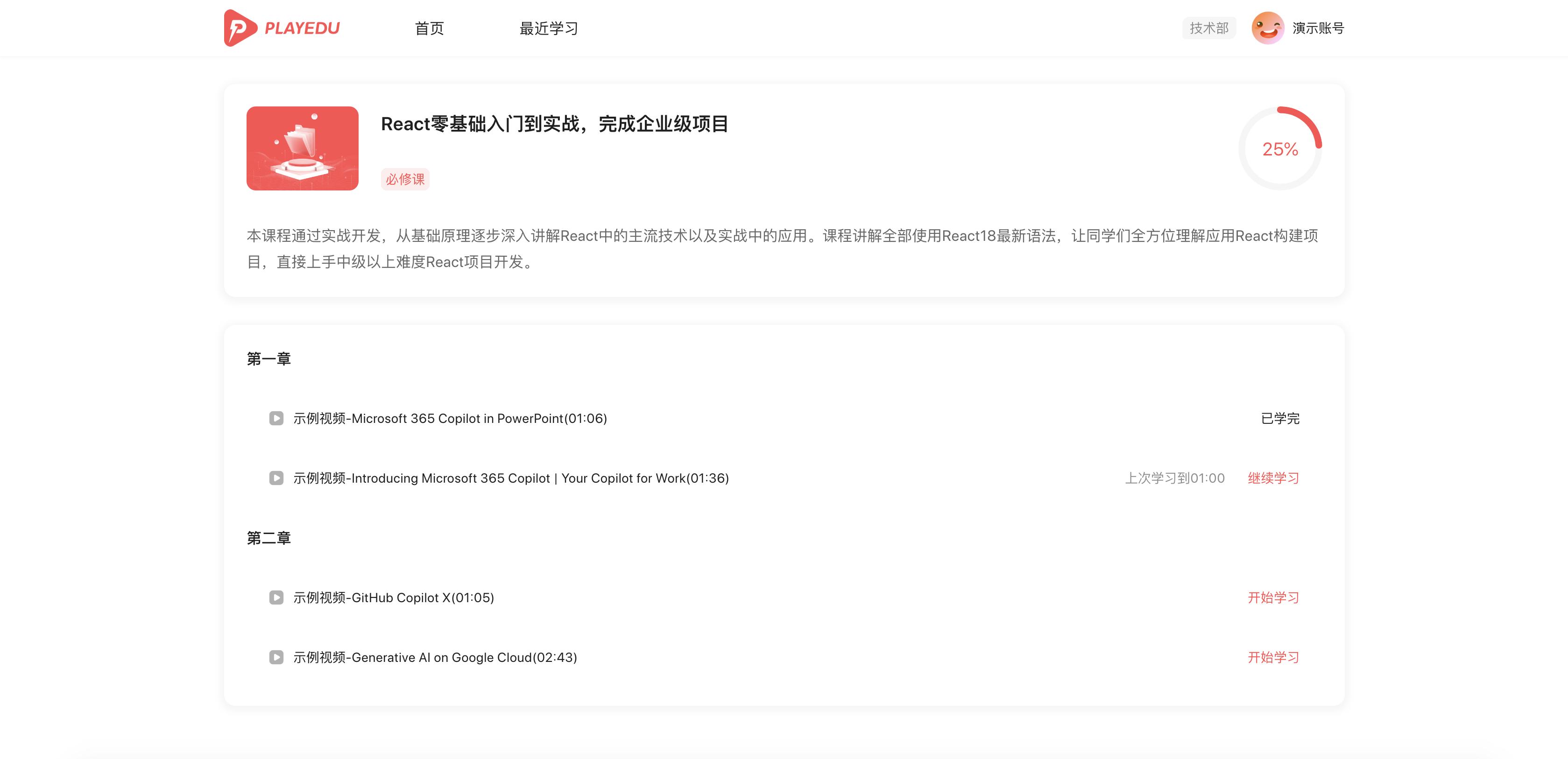Toggle completion status 已学完 on first video
This screenshot has width=1568, height=759.
coord(1279,418)
